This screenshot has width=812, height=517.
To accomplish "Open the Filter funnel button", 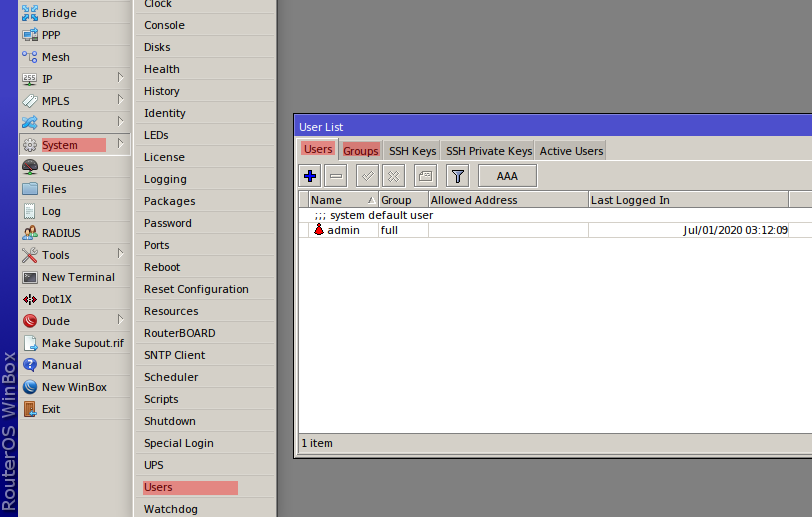I will 458,176.
